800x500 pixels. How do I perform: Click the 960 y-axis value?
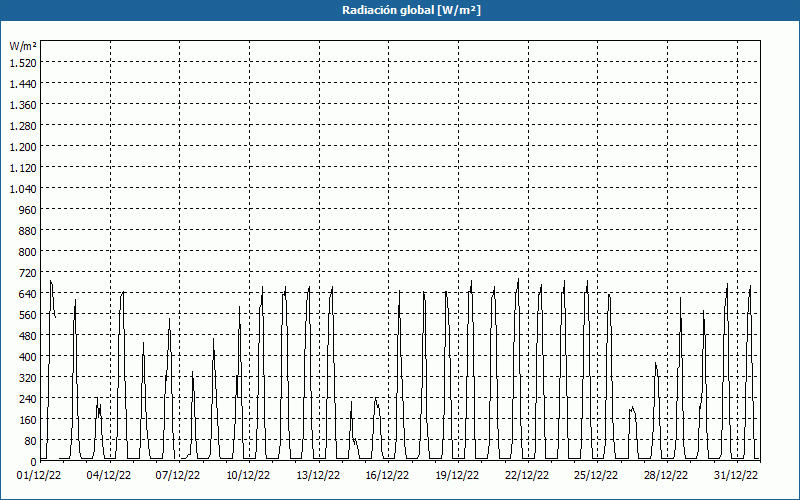[28, 210]
